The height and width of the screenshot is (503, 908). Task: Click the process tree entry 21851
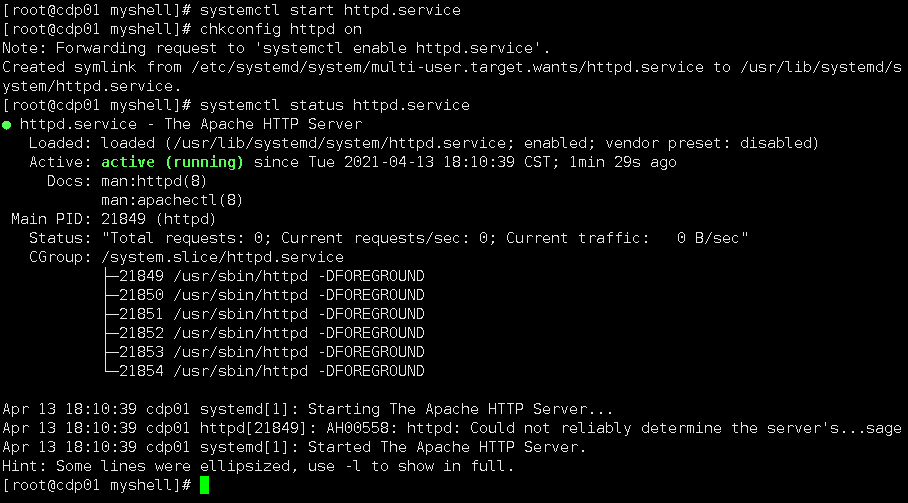click(272, 314)
